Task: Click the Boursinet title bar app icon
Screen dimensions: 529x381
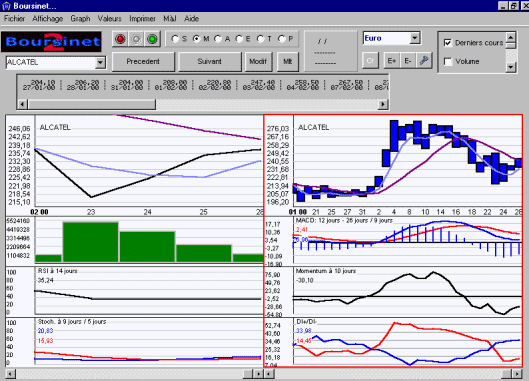Action: (x=6, y=6)
